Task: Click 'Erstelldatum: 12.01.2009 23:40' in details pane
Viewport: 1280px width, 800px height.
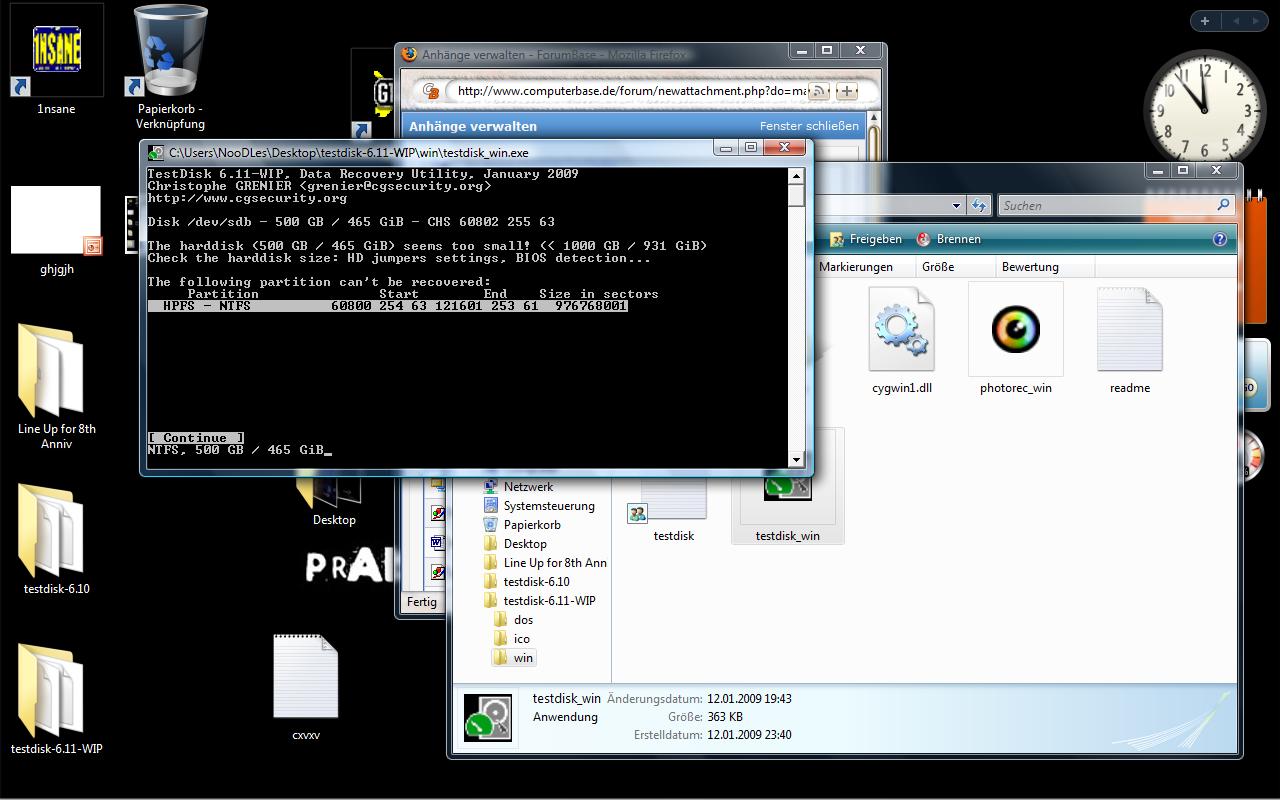Action: [713, 735]
